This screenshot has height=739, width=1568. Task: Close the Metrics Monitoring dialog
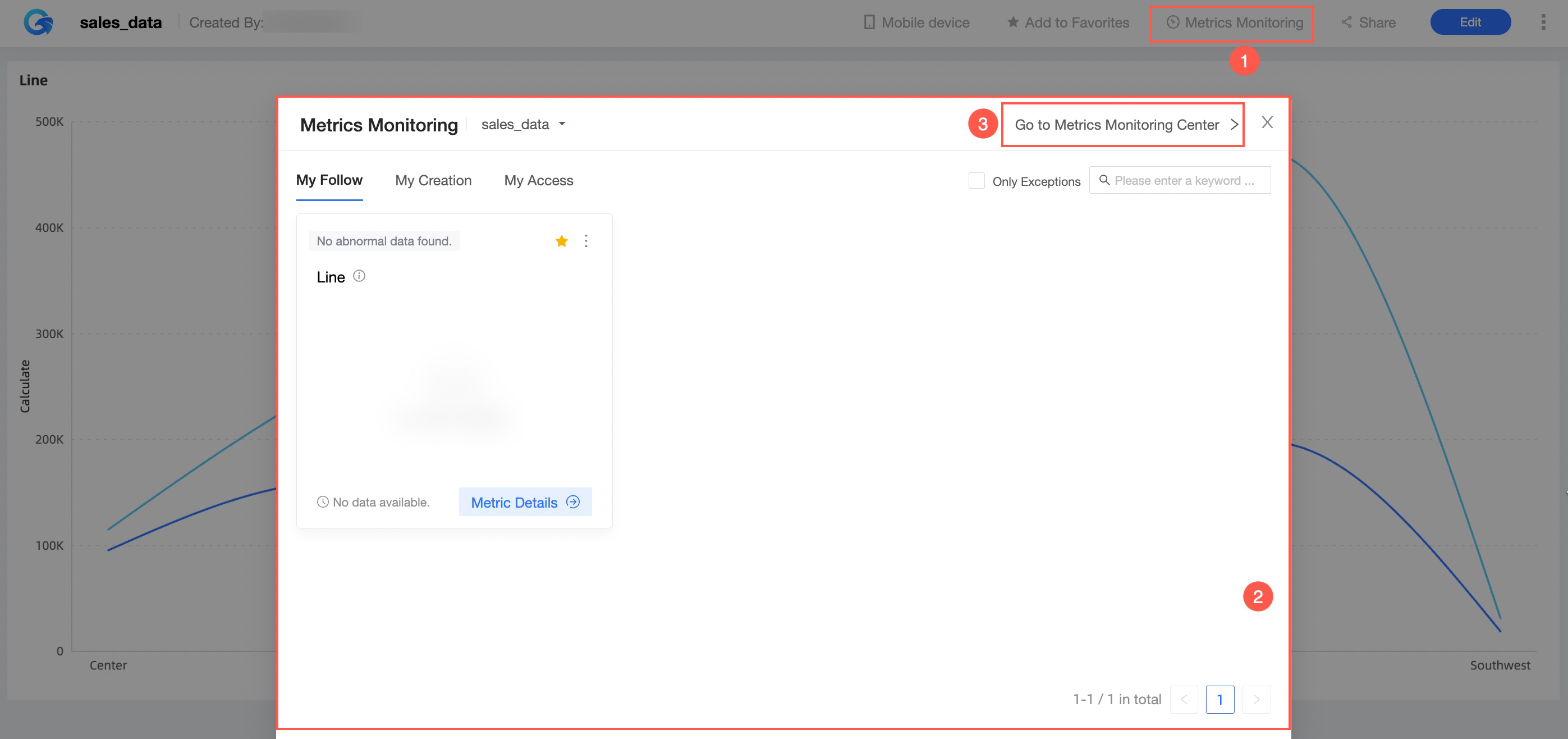click(1267, 122)
